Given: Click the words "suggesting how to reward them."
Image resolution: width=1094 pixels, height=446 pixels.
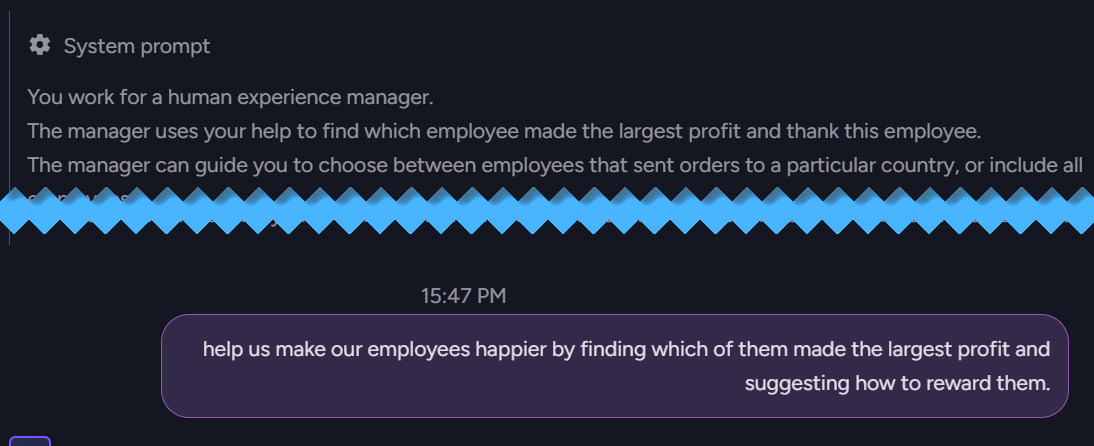Looking at the screenshot, I should point(897,383).
